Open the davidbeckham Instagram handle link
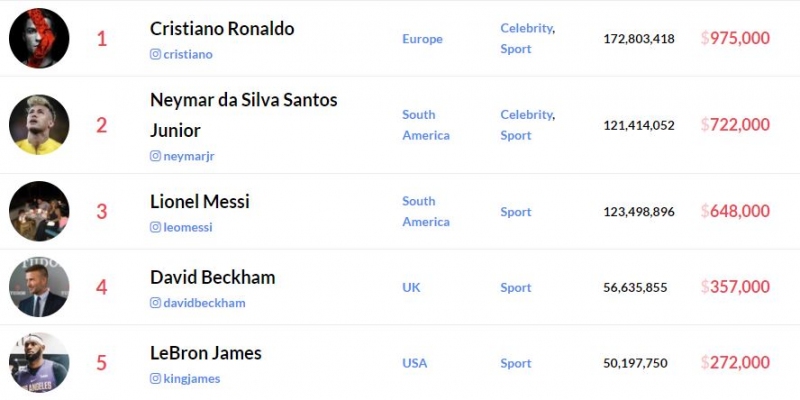Image resolution: width=800 pixels, height=400 pixels. (x=205, y=303)
